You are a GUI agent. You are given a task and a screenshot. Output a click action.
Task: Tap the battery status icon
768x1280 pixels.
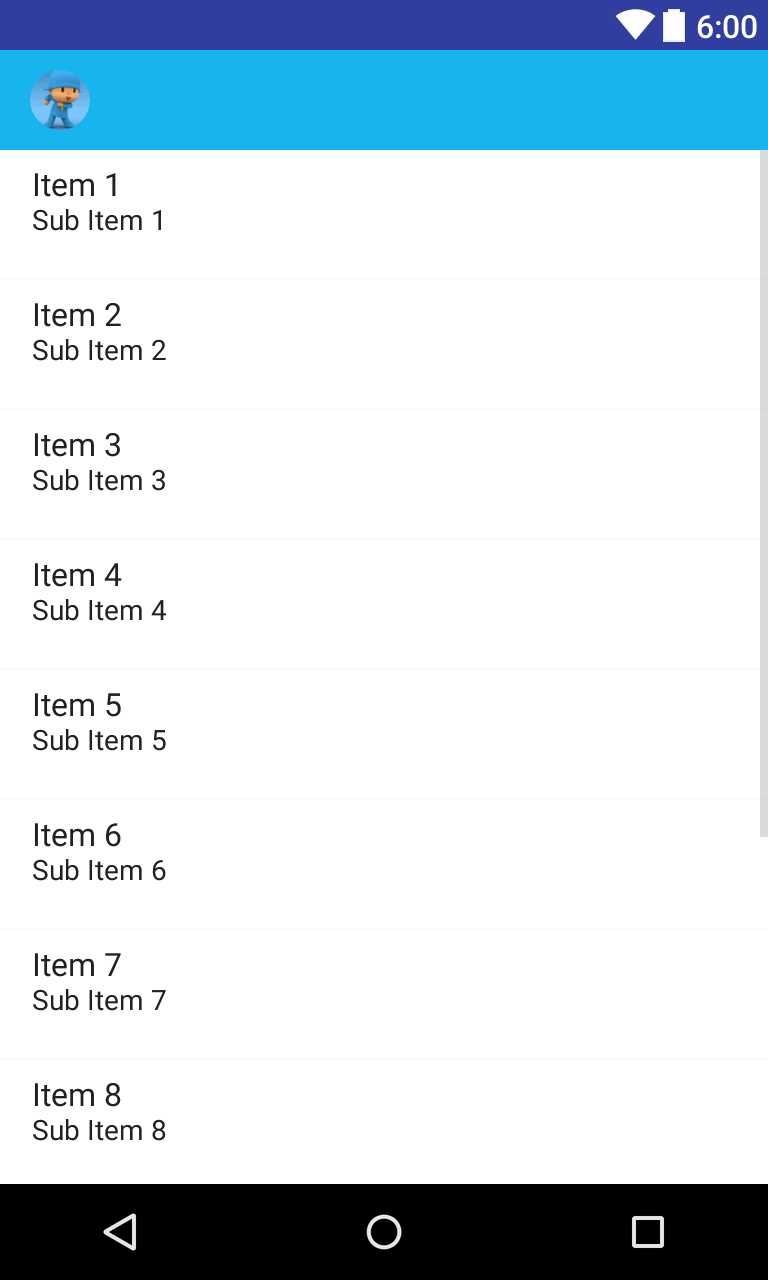tap(674, 25)
